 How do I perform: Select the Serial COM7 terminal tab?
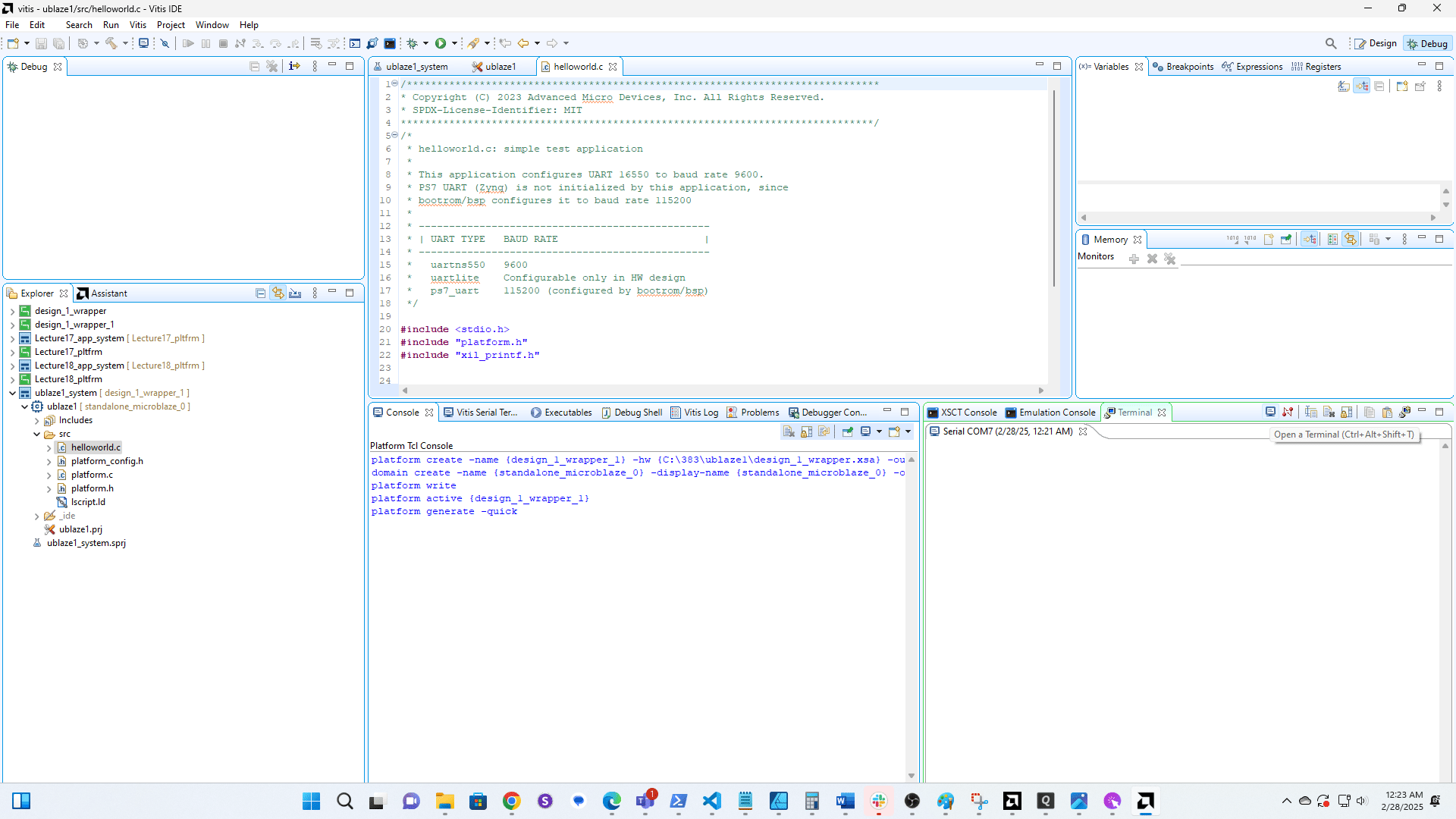[1006, 431]
